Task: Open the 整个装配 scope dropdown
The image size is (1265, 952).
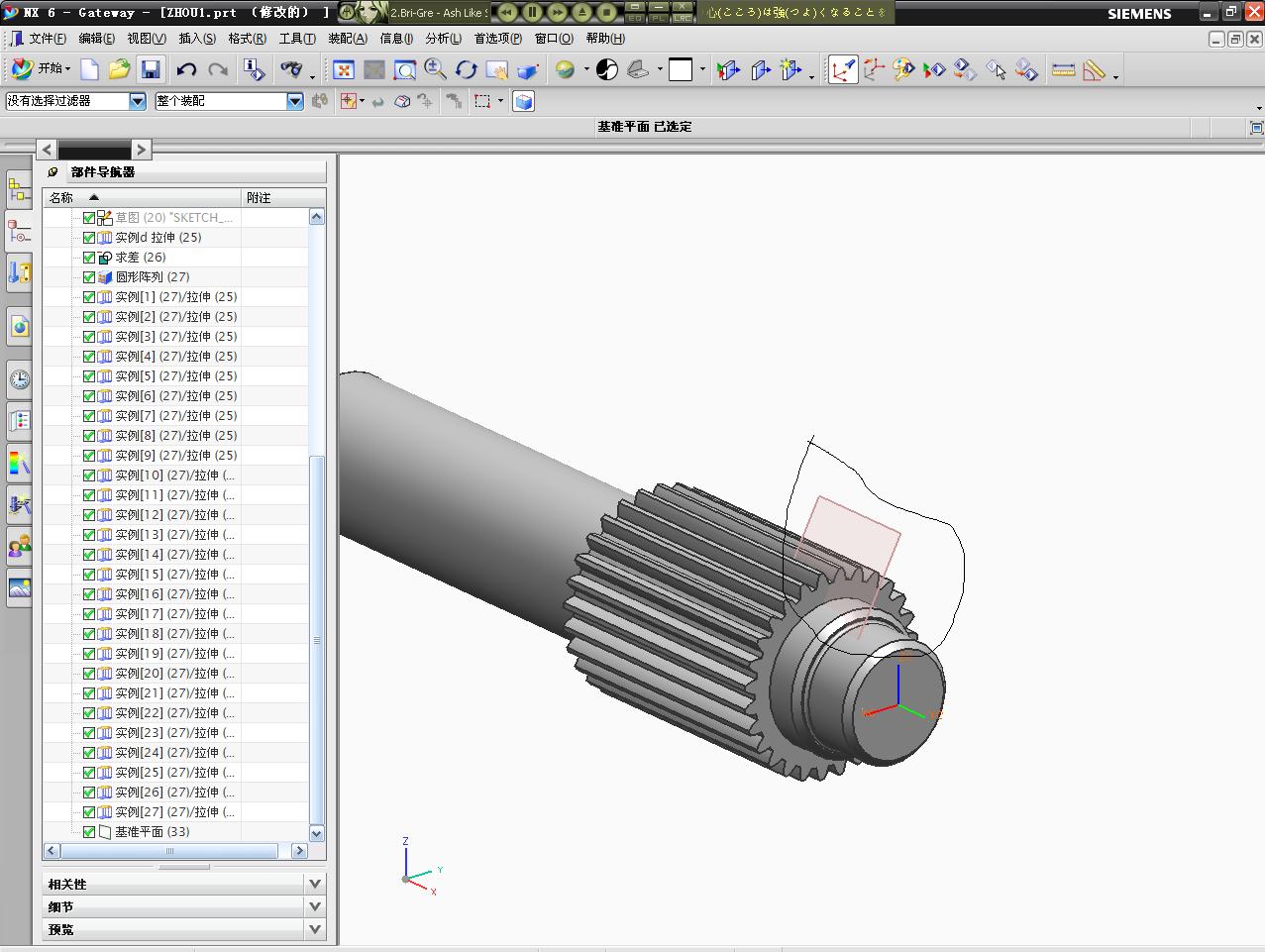Action: point(294,101)
